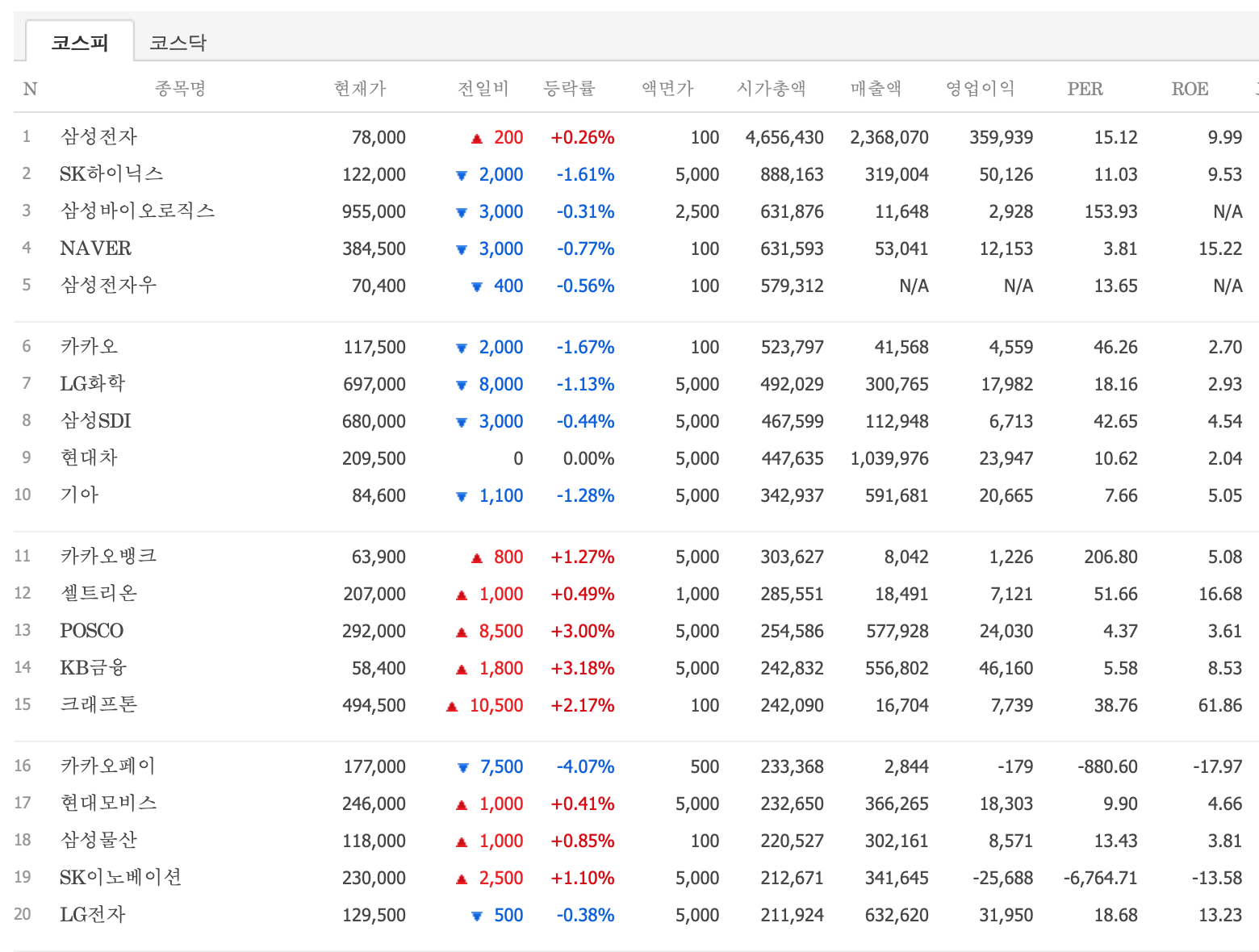The width and height of the screenshot is (1259, 952).
Task: Click the blue down arrow in SK하이닉스 row
Action: point(462,175)
